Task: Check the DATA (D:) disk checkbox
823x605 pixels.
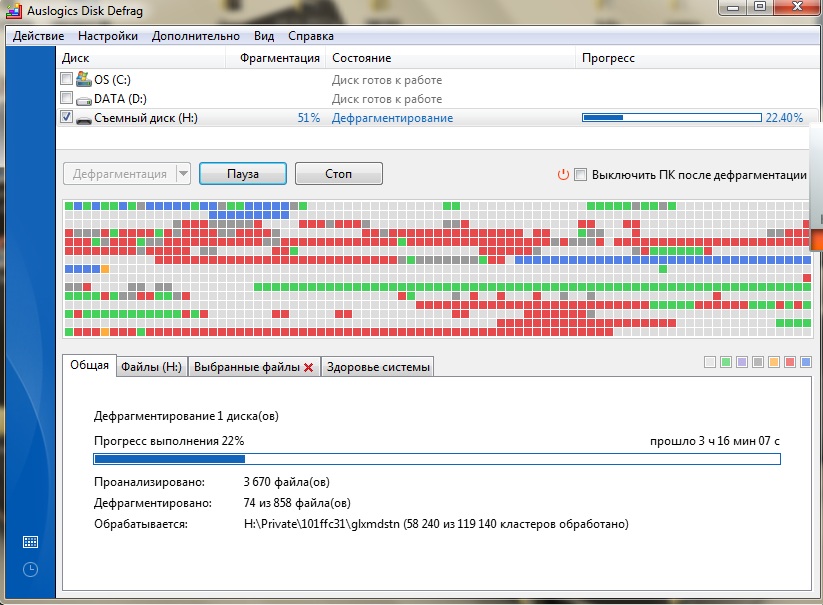Action: point(66,99)
